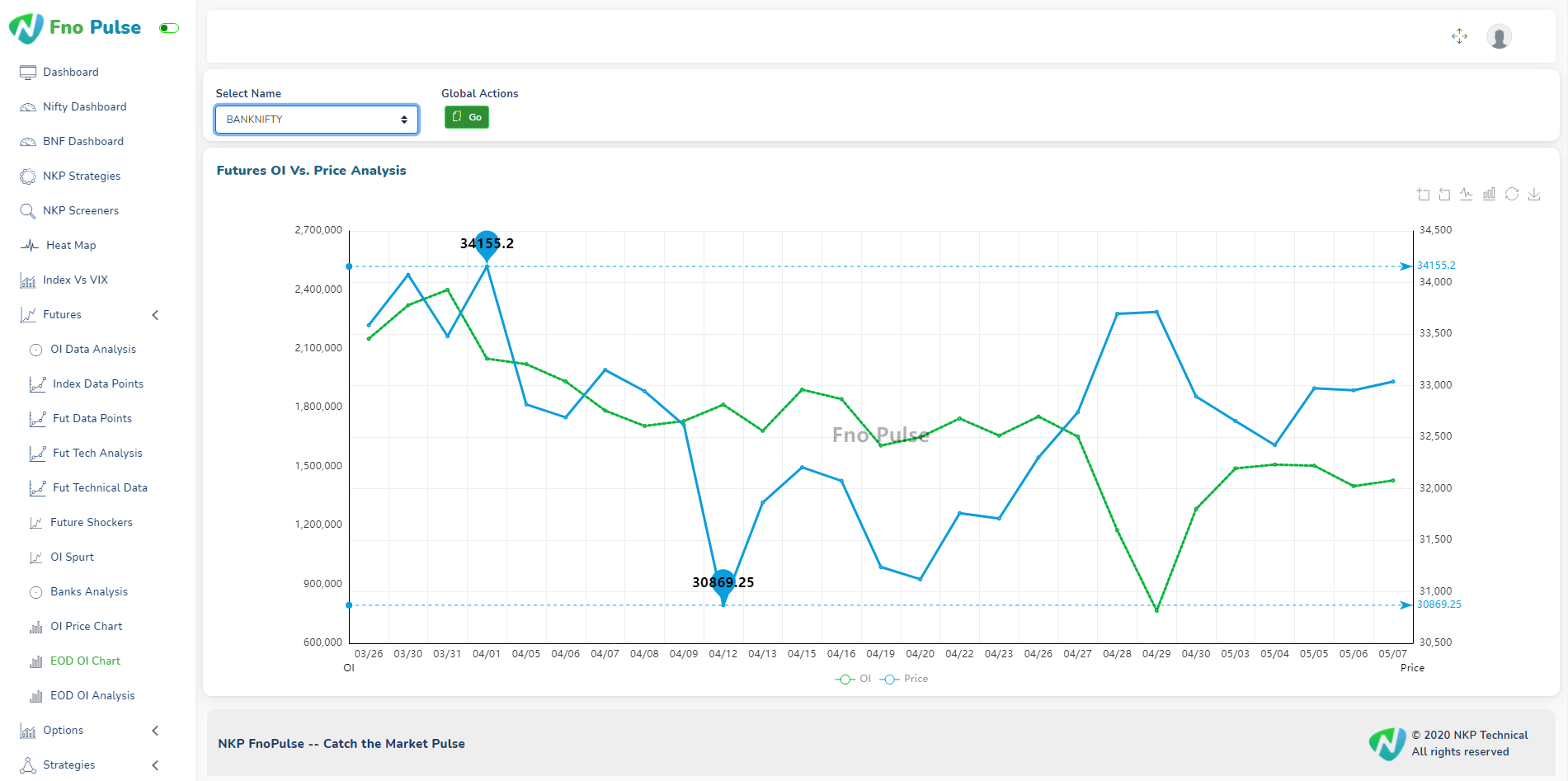The image size is (1568, 781).
Task: Select the active EOD OI Chart item
Action: point(86,661)
